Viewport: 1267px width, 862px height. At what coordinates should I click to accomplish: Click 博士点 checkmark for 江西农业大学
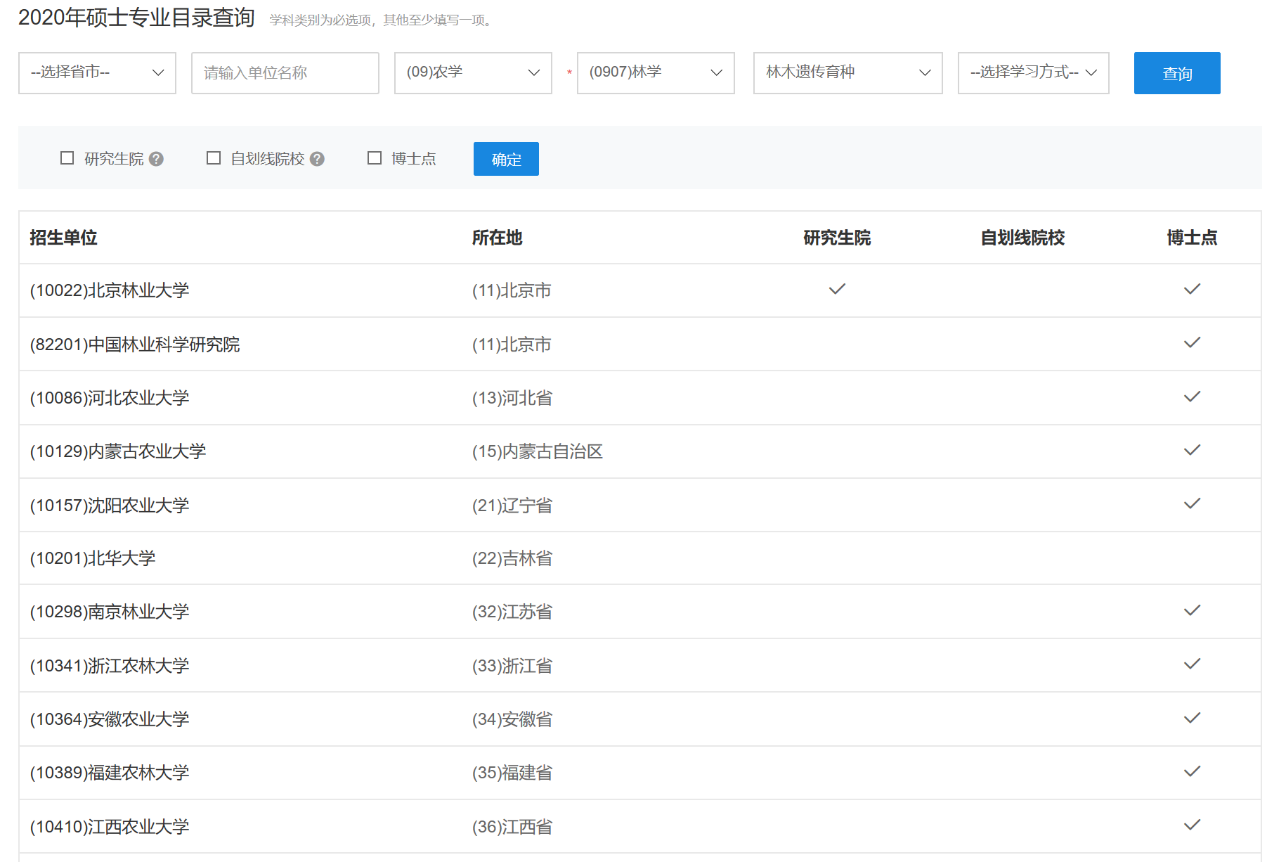(1192, 825)
